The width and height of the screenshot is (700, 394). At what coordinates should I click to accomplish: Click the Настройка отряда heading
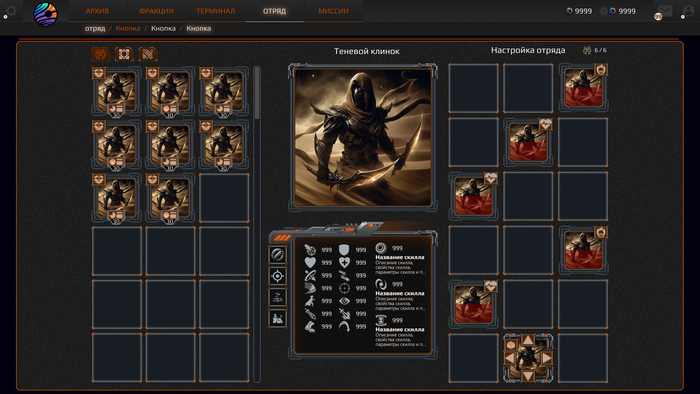tap(528, 50)
